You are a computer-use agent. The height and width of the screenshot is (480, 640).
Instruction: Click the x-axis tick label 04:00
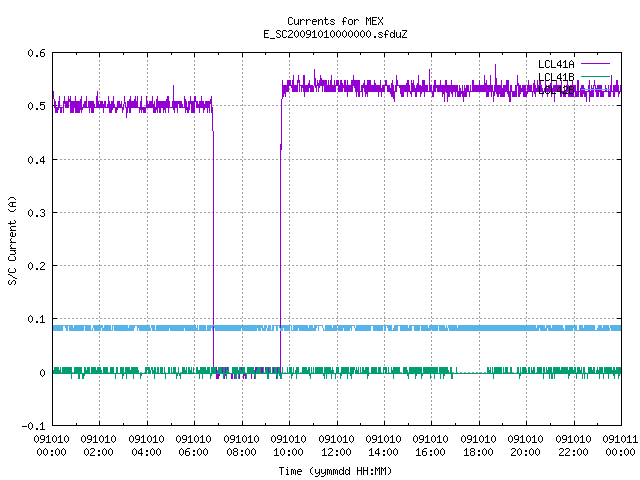147,452
